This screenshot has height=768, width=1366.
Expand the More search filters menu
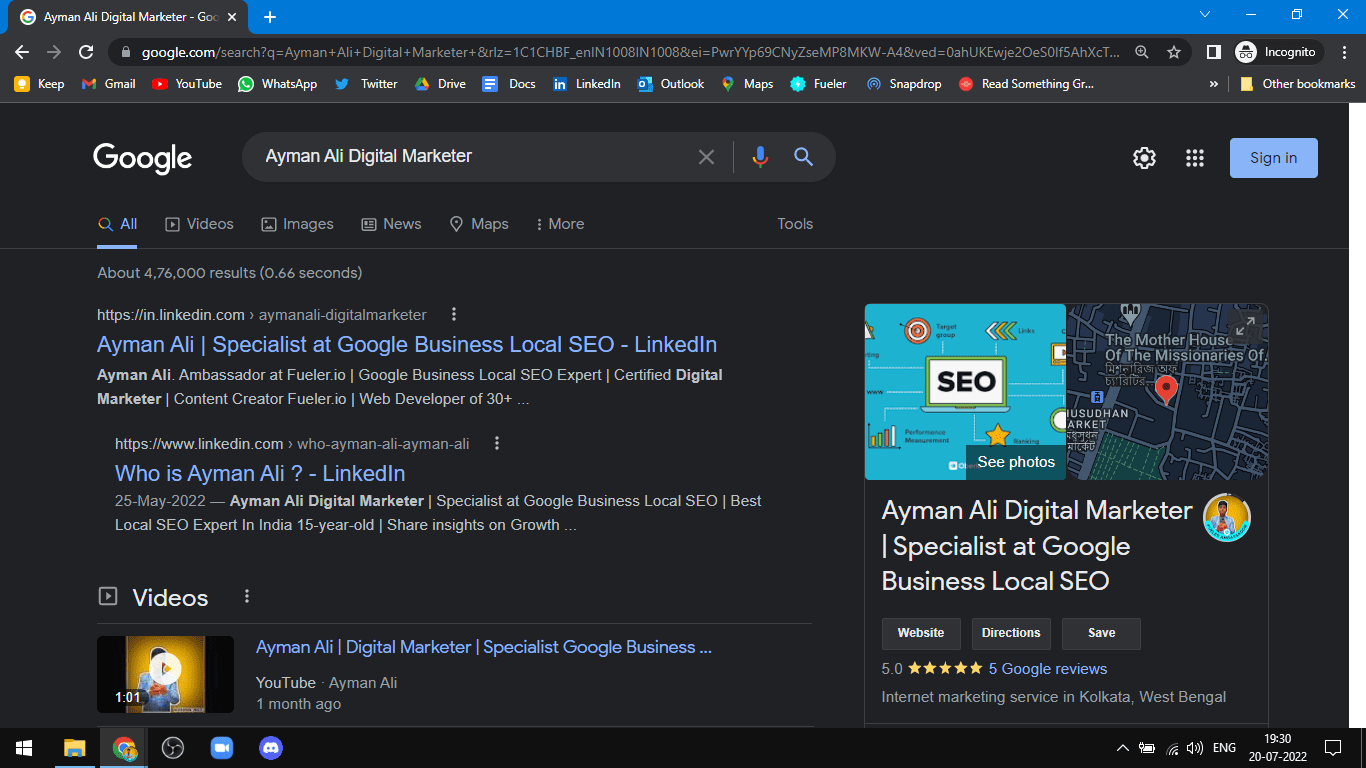coord(560,224)
